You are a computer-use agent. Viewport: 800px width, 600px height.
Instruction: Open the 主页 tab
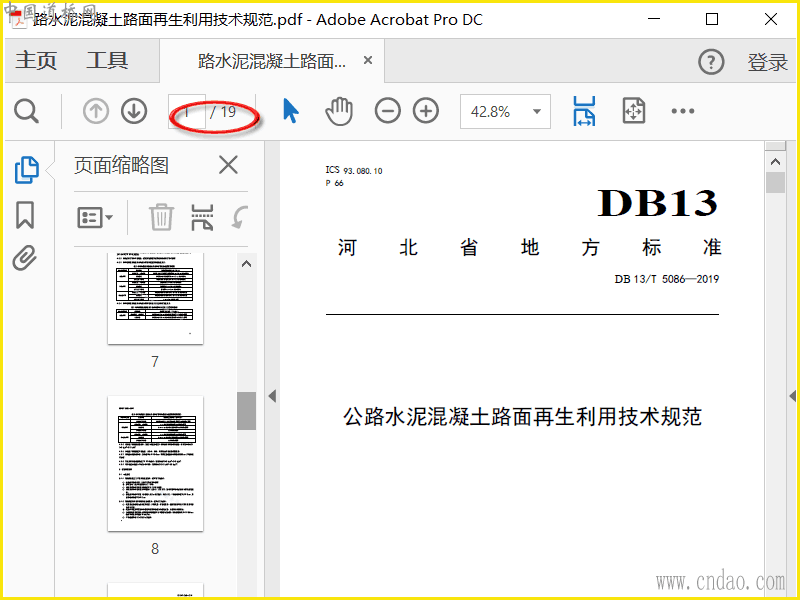tap(36, 60)
